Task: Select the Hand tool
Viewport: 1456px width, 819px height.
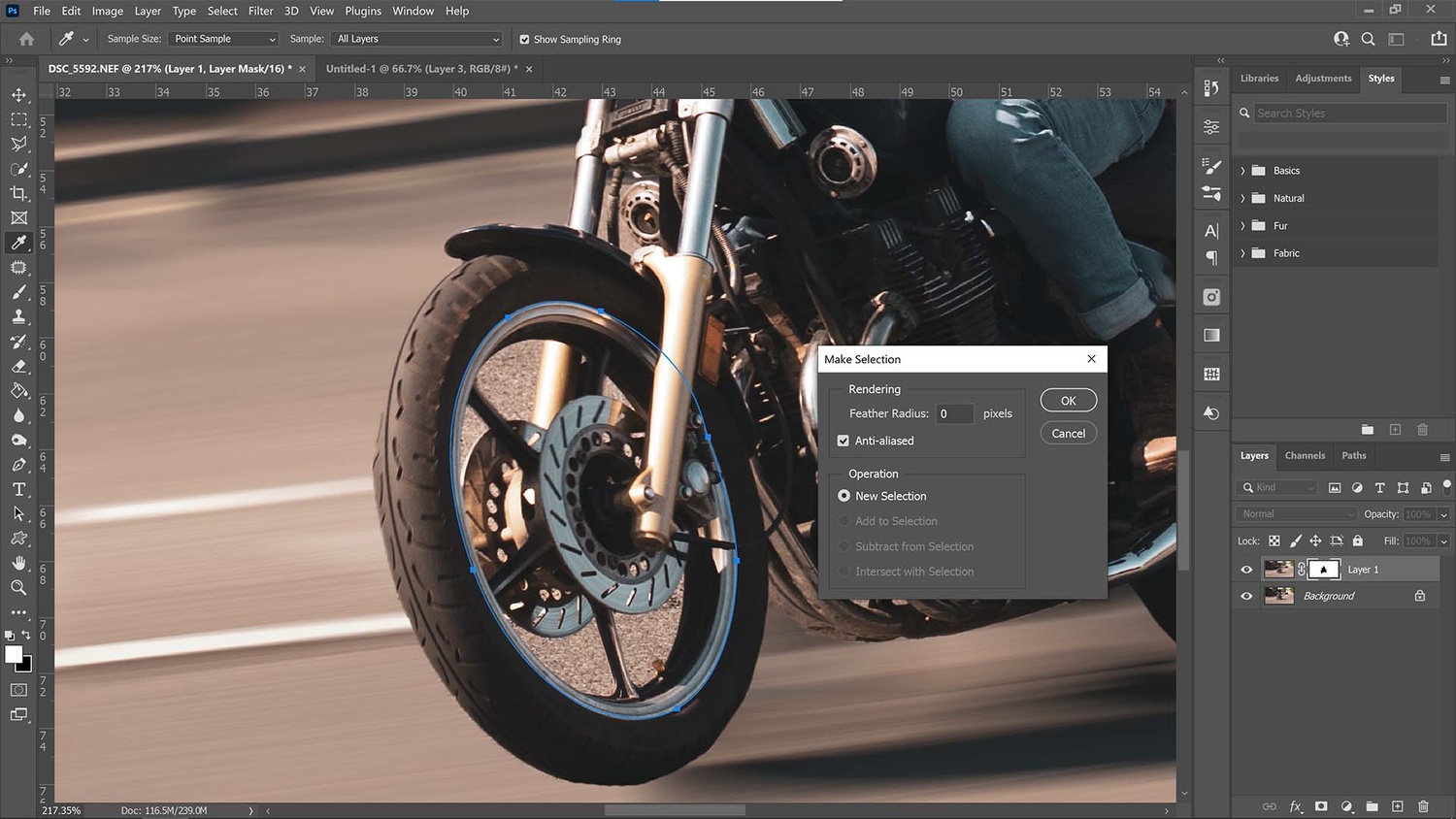Action: (18, 563)
